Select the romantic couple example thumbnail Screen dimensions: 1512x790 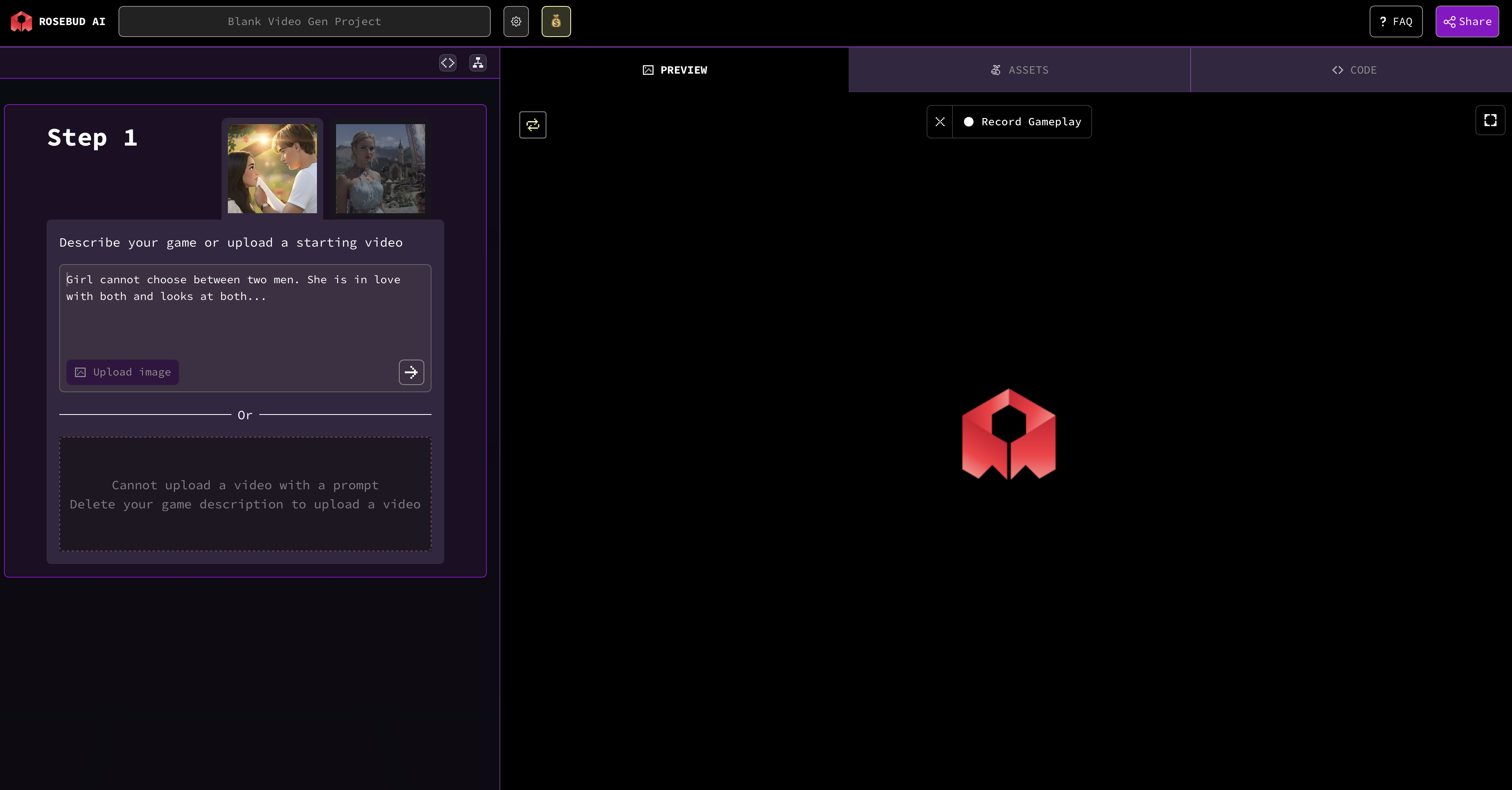272,168
